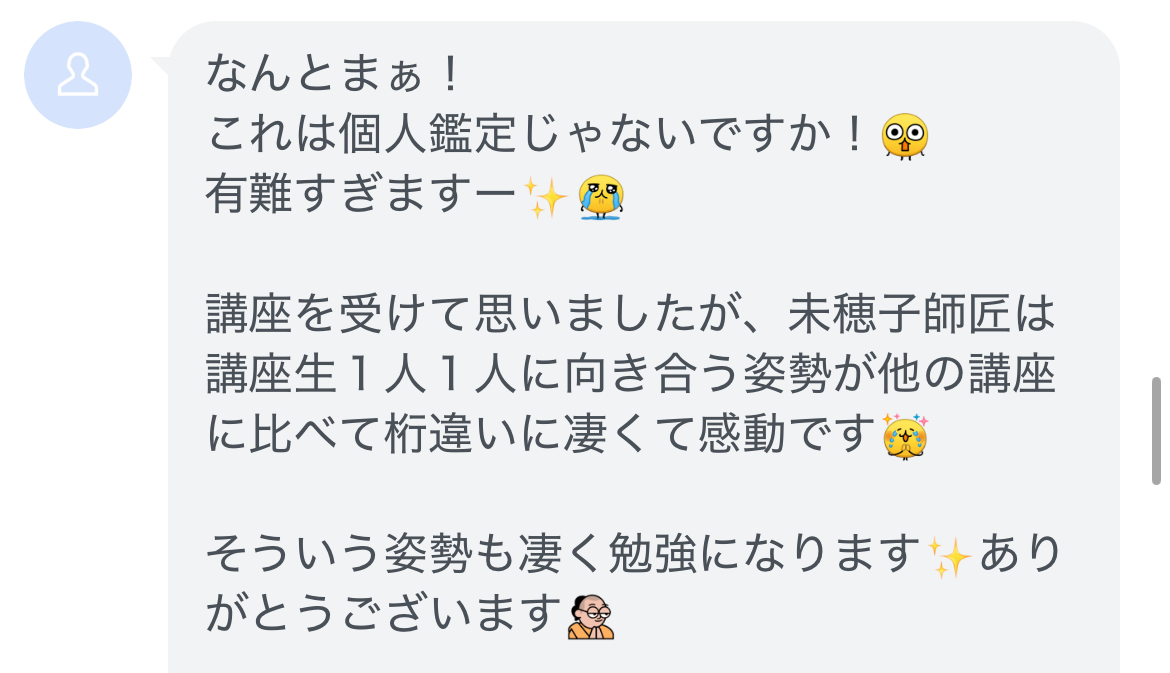Screen dimensions: 1170x673
Task: Click the speech bubble tail near avatar
Action: pyautogui.click(x=161, y=66)
